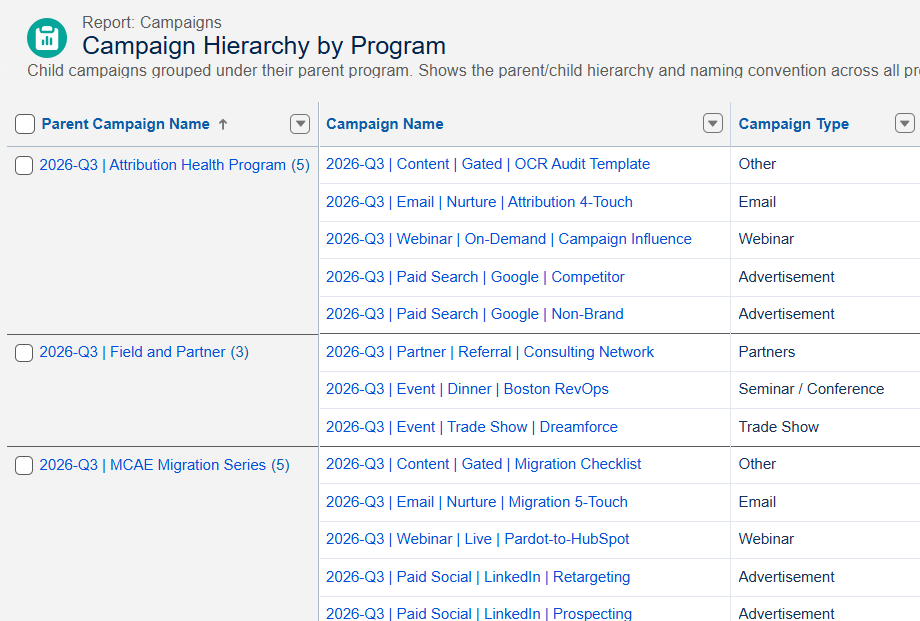Check the Field and Partner group checkbox
This screenshot has width=920, height=621.
click(x=24, y=353)
